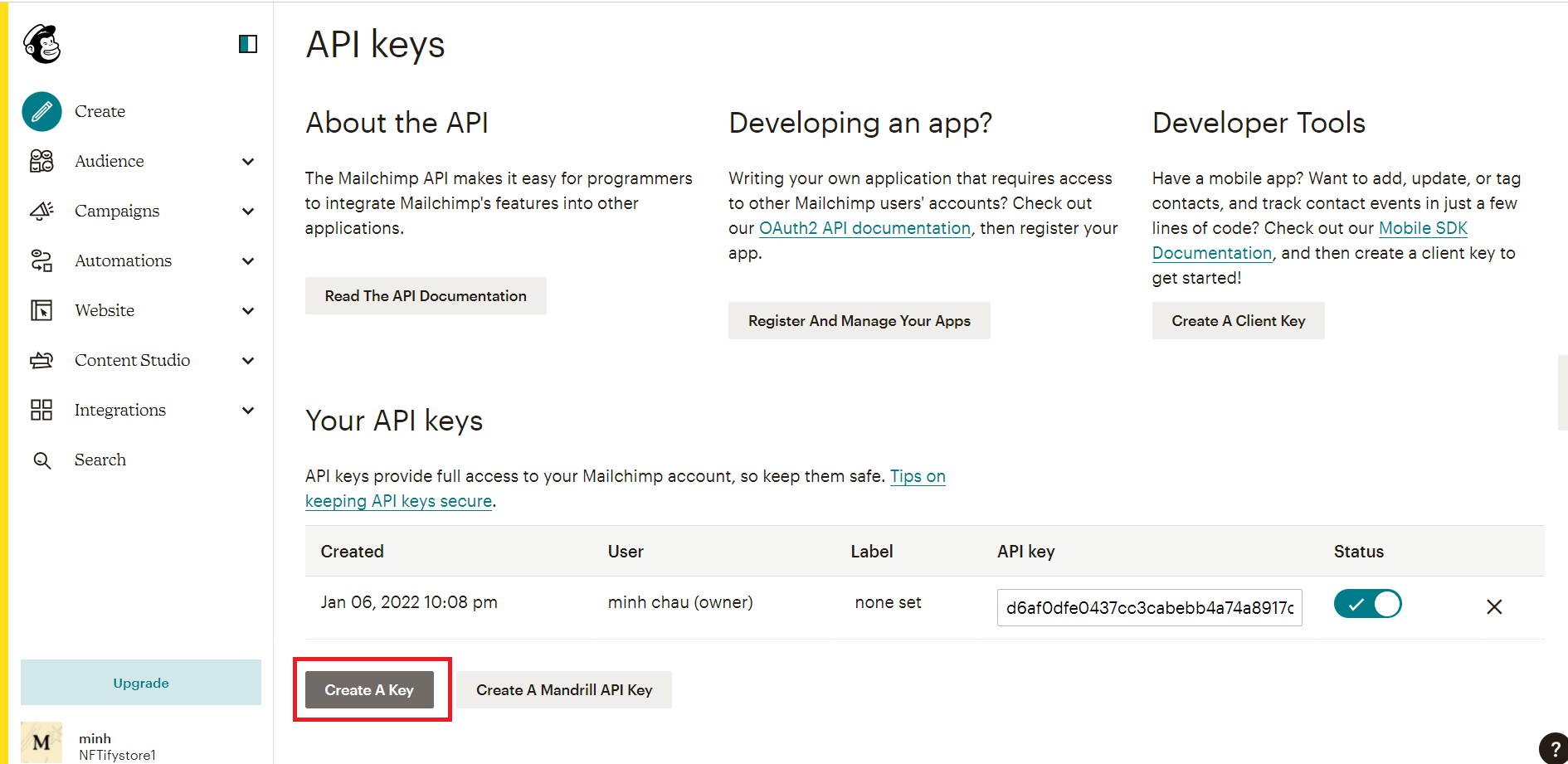
Task: Open the OAuth2 API documentation link
Action: point(864,228)
